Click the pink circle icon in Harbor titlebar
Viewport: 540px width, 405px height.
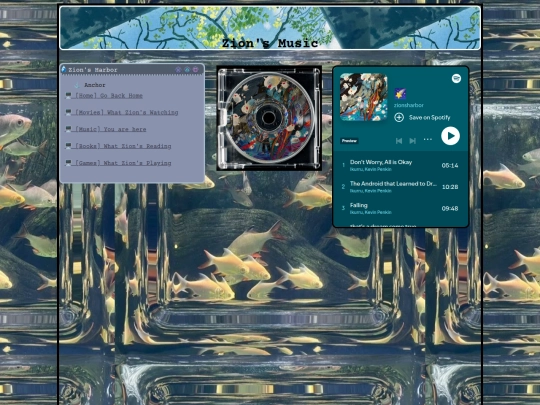coord(196,70)
